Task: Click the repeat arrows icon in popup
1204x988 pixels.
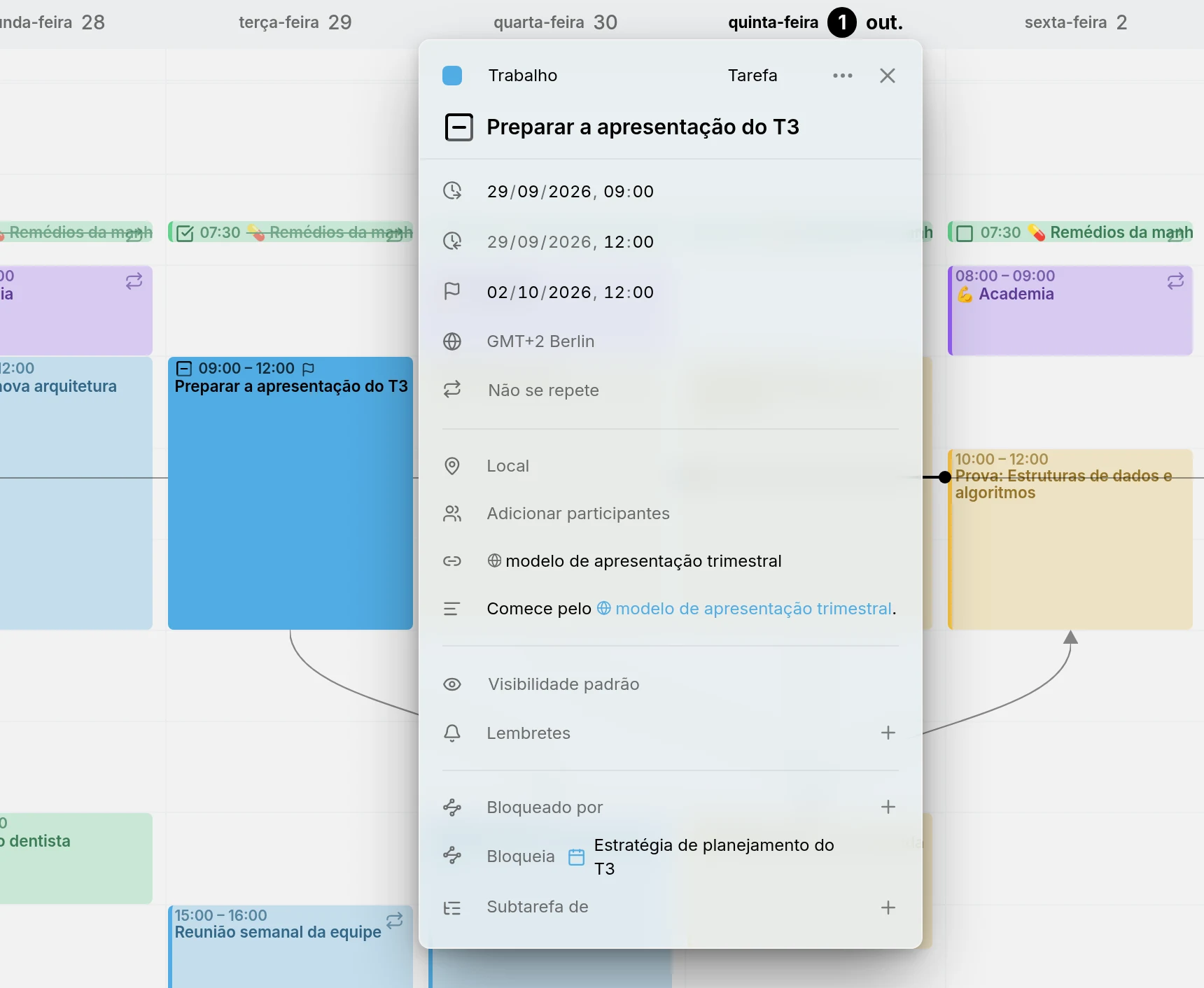Action: 452,390
